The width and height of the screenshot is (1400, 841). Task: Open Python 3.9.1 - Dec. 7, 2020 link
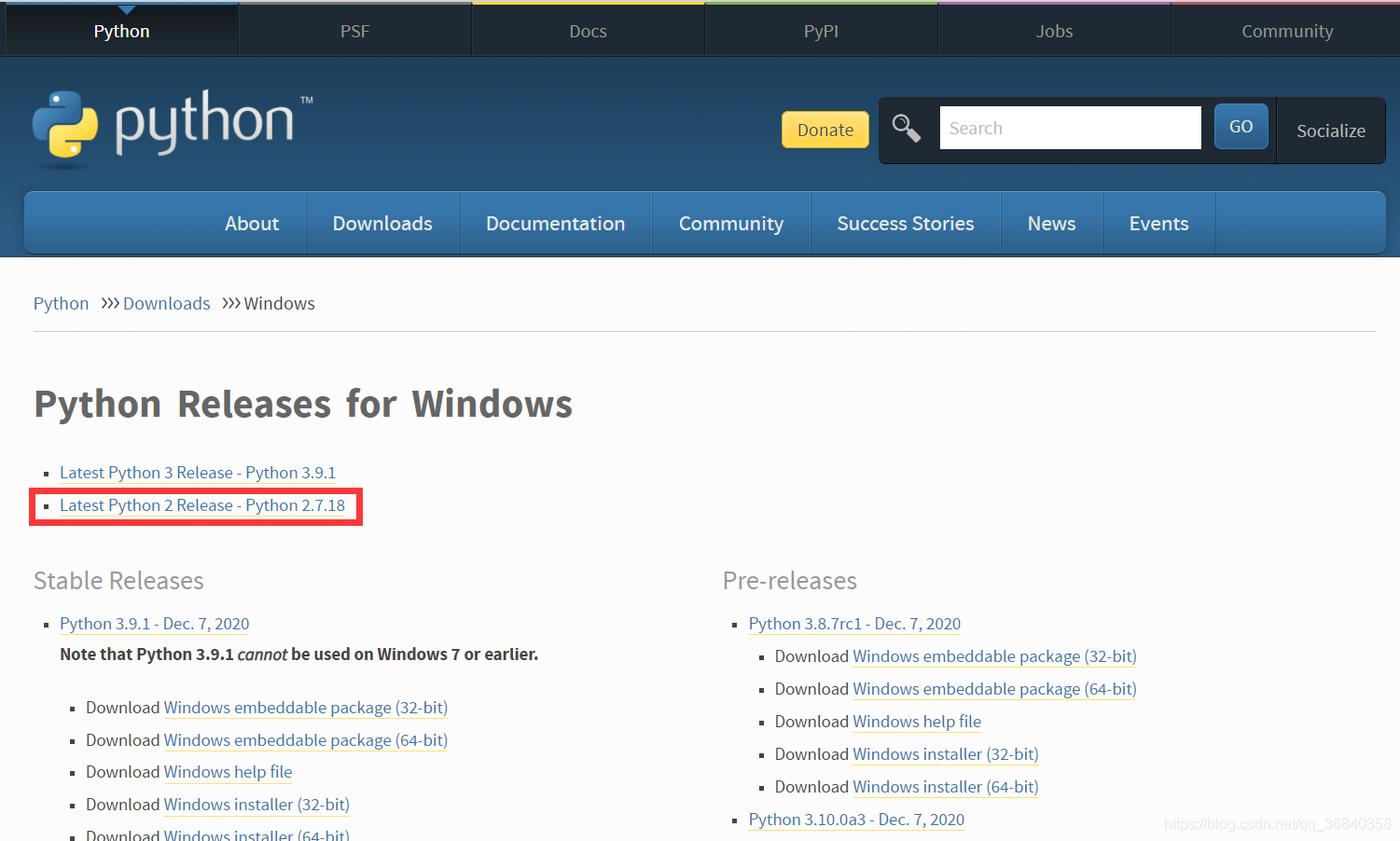click(x=155, y=624)
